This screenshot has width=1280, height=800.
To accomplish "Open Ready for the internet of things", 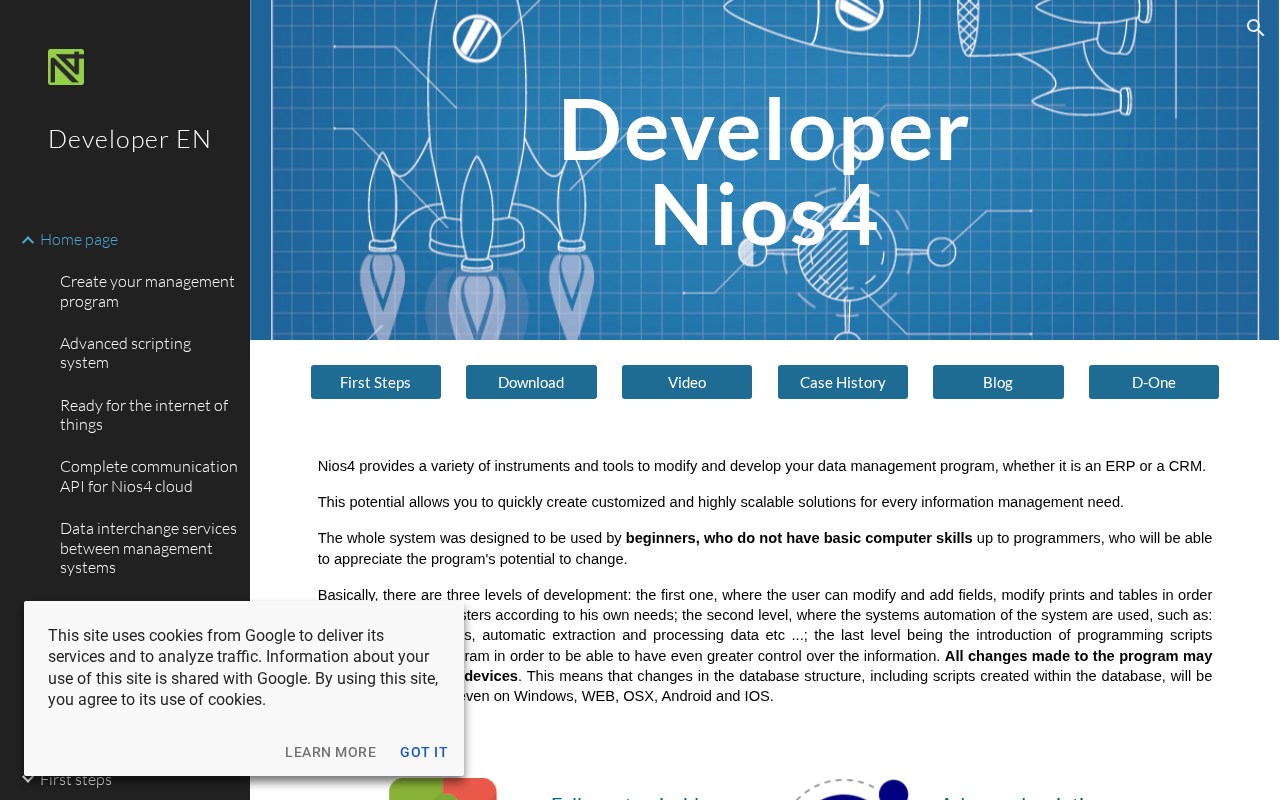I will 144,415.
